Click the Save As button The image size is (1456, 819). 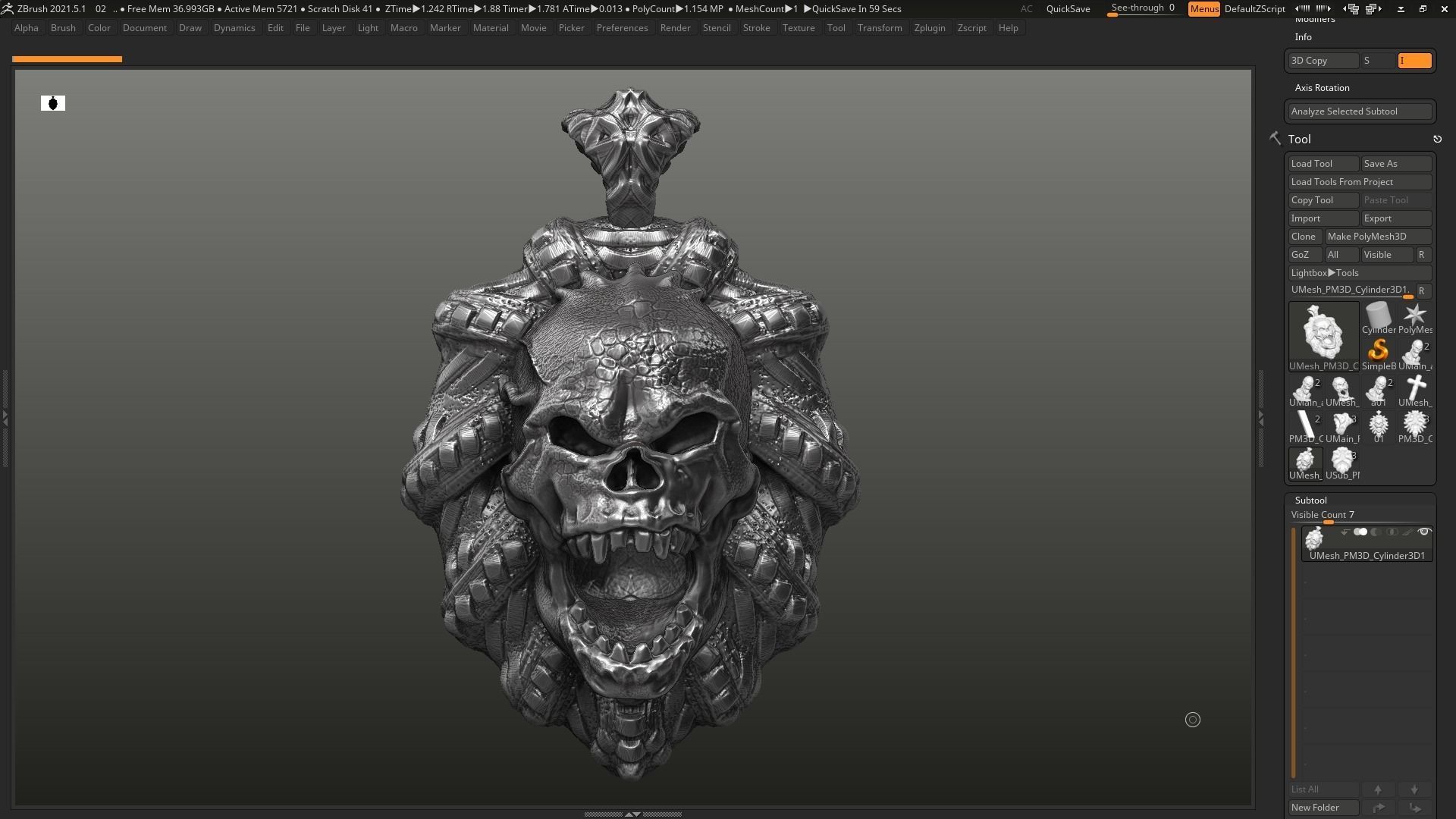coord(1396,164)
